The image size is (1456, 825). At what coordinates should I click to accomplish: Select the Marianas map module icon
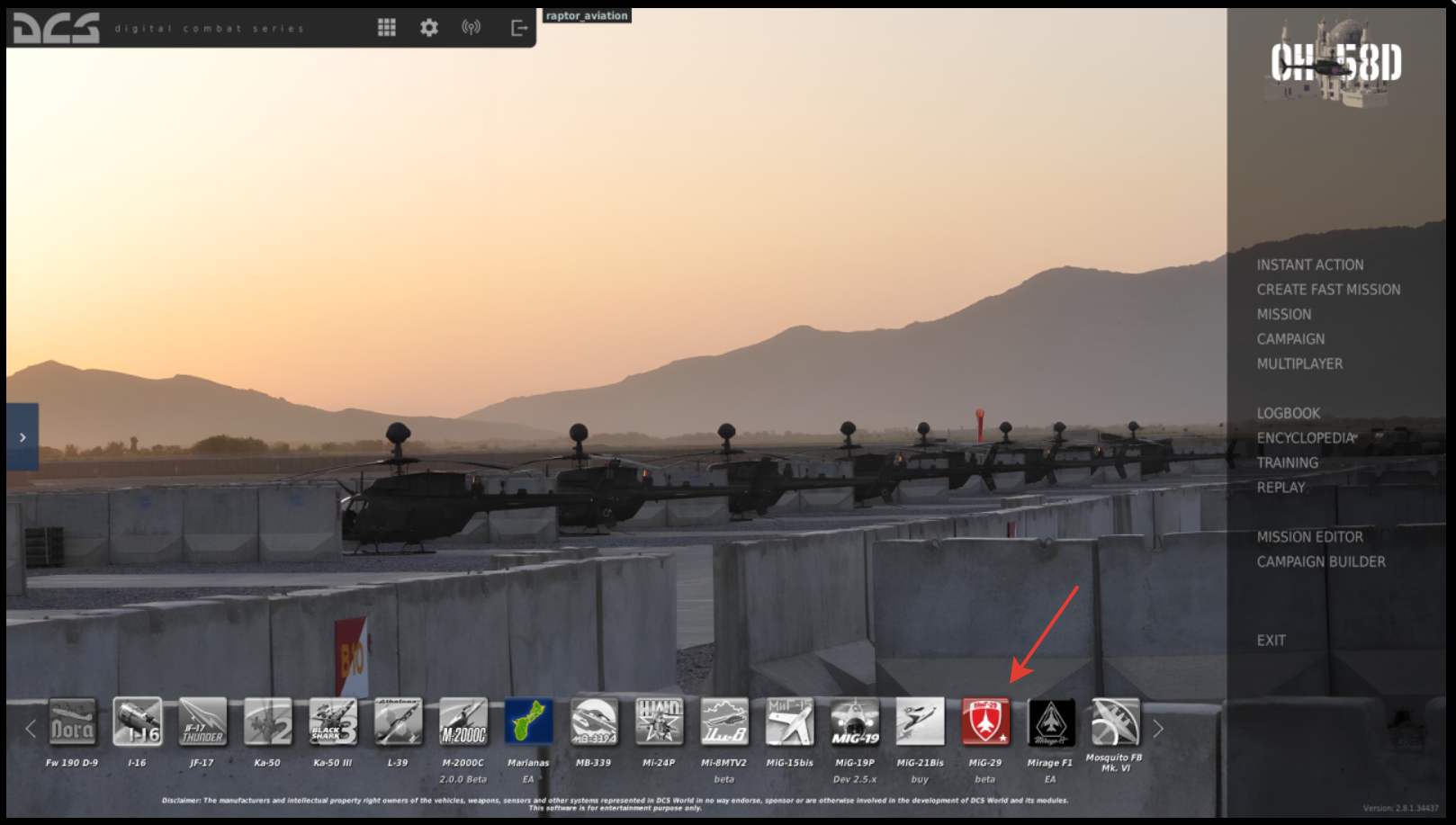point(528,722)
